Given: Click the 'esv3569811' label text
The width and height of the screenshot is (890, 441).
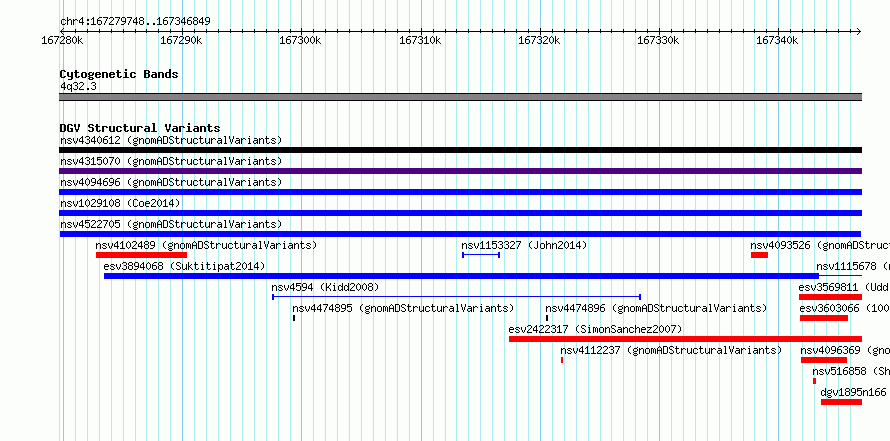Looking at the screenshot, I should (x=828, y=287).
